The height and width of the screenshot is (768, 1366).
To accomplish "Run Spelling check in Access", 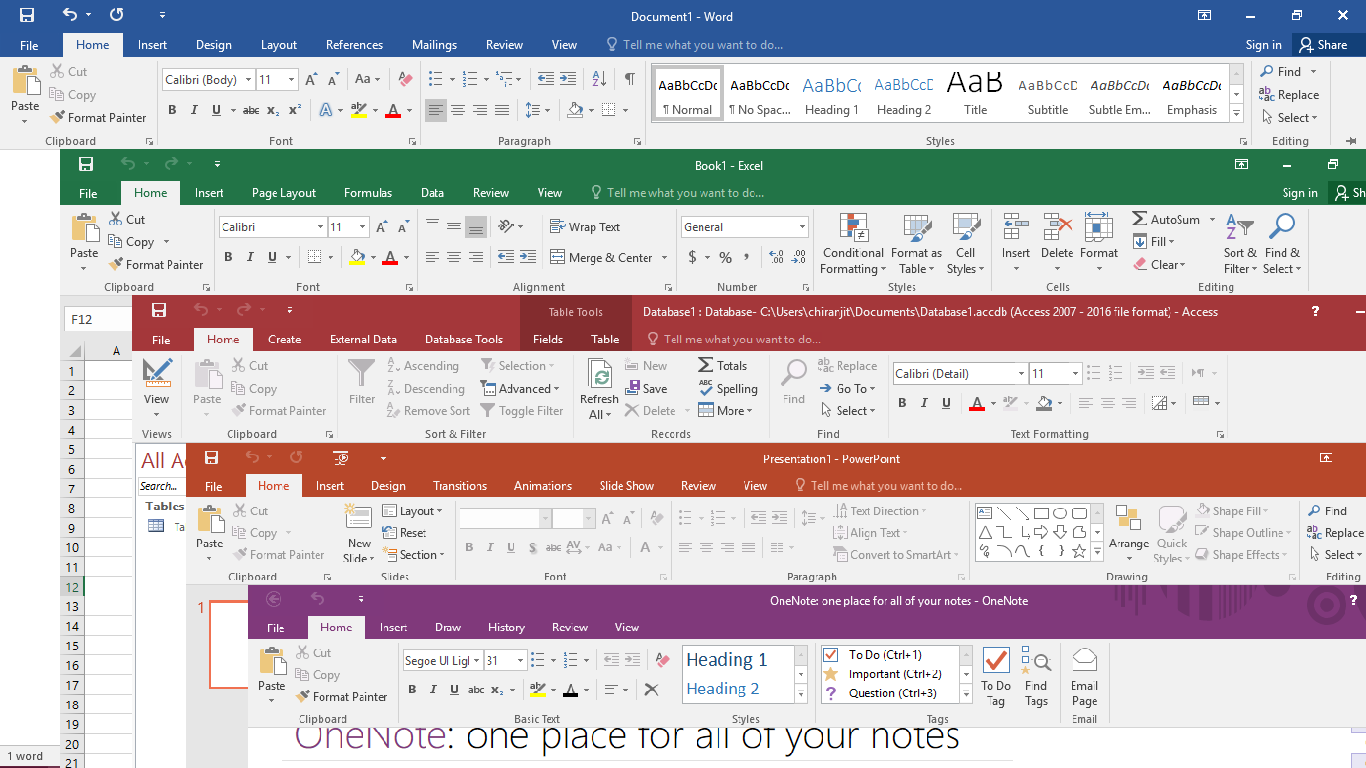I will click(729, 388).
